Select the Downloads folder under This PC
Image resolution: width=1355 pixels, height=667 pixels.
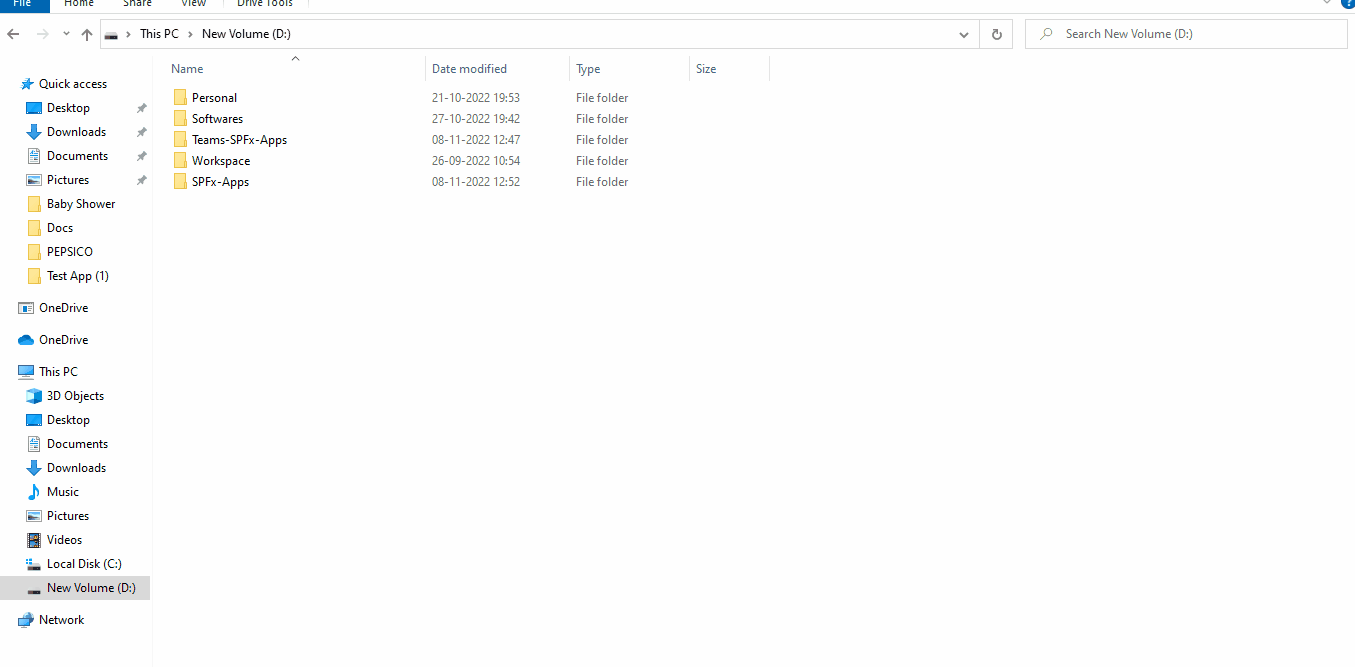pyautogui.click(x=77, y=467)
